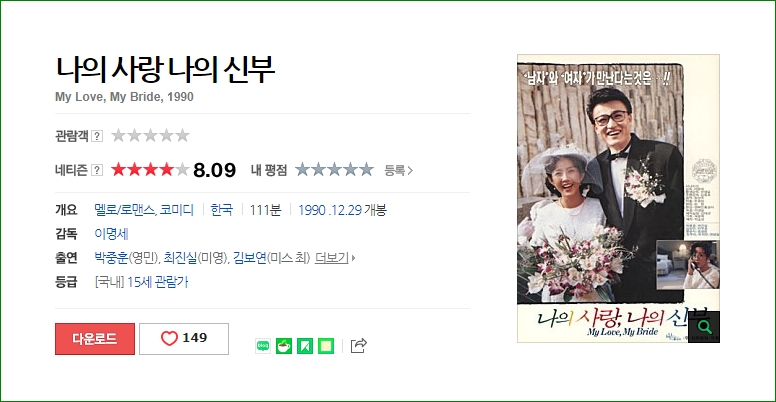Open the share arrow icon
The width and height of the screenshot is (776, 402).
click(359, 346)
